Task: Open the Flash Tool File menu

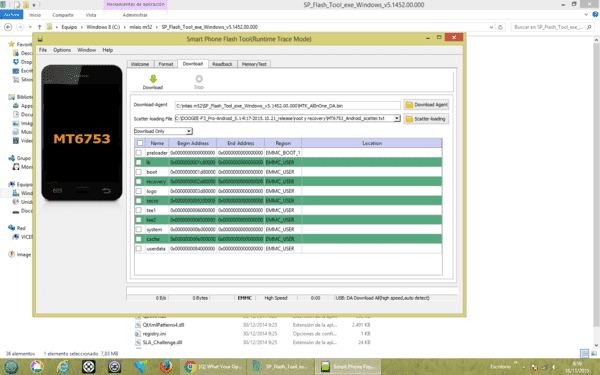Action: point(43,50)
